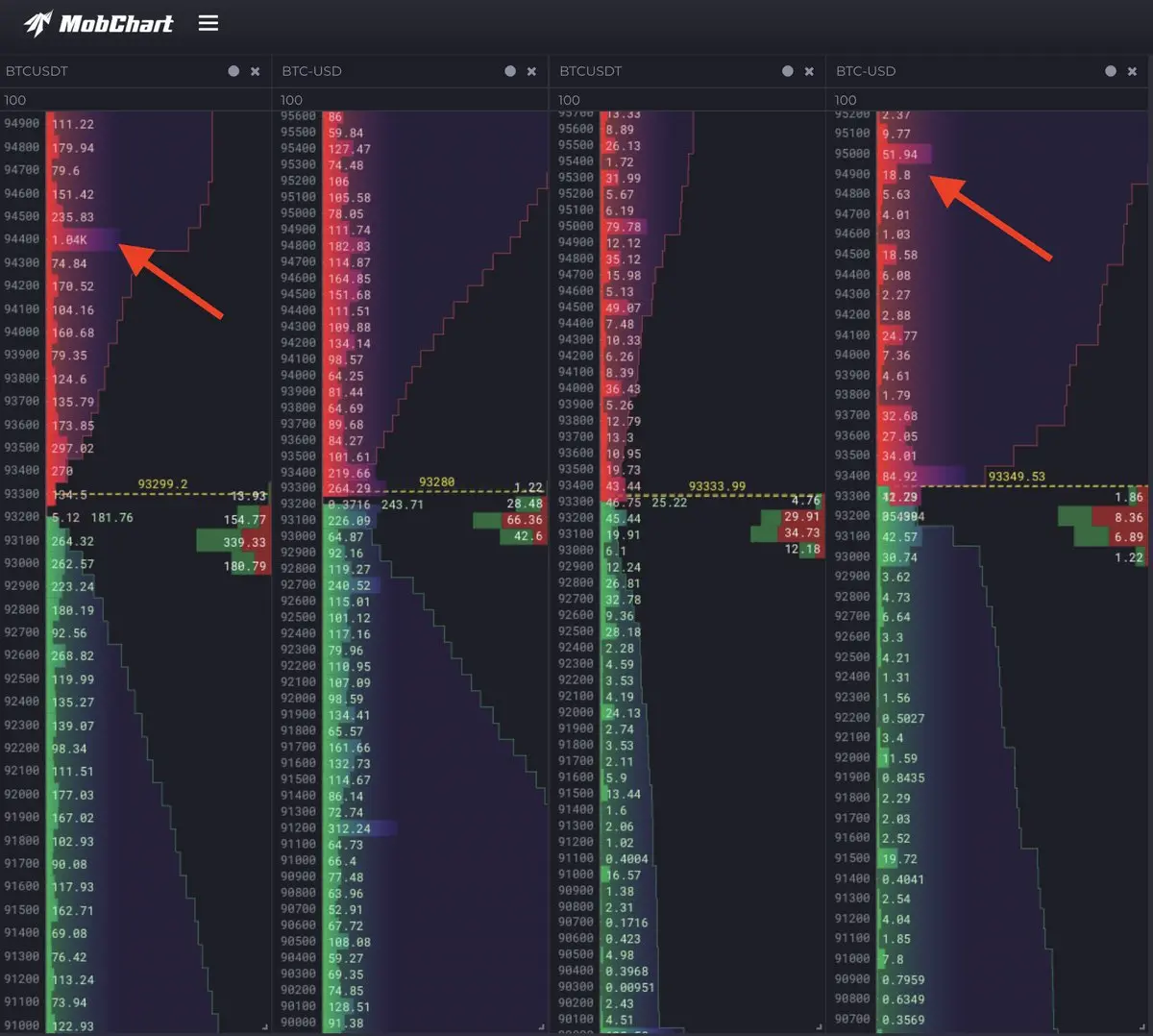This screenshot has width=1153, height=1036.
Task: Click the current price label 93349.53
Action: (1017, 477)
